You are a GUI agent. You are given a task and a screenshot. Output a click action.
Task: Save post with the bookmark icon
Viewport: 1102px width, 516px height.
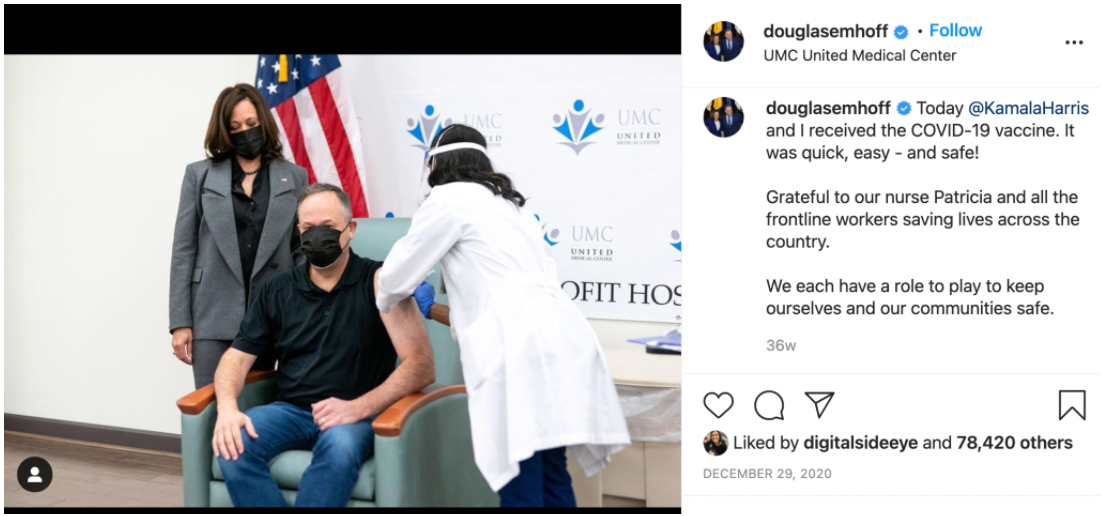(1072, 405)
